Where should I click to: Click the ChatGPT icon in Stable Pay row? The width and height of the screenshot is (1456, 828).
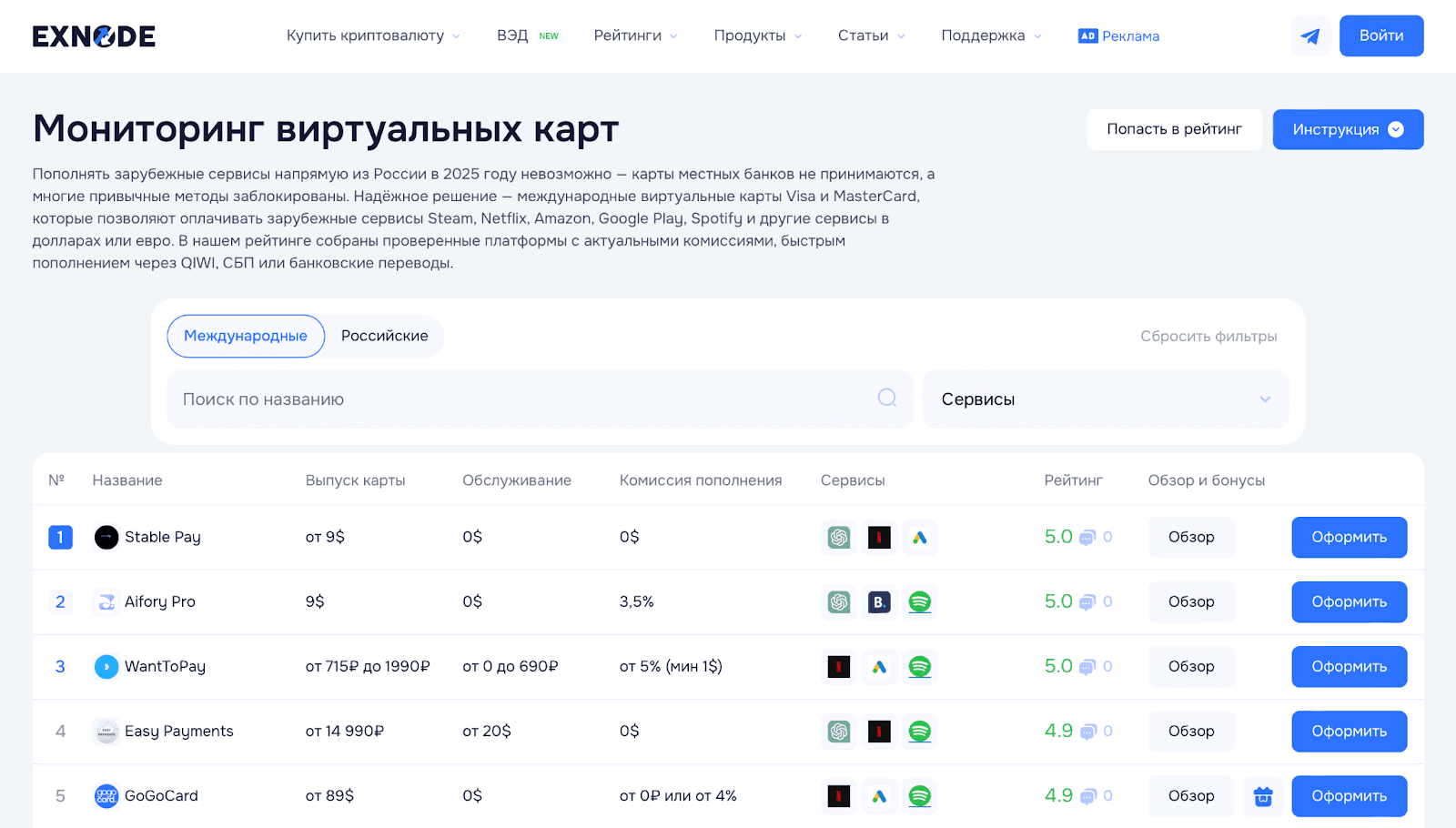click(838, 538)
